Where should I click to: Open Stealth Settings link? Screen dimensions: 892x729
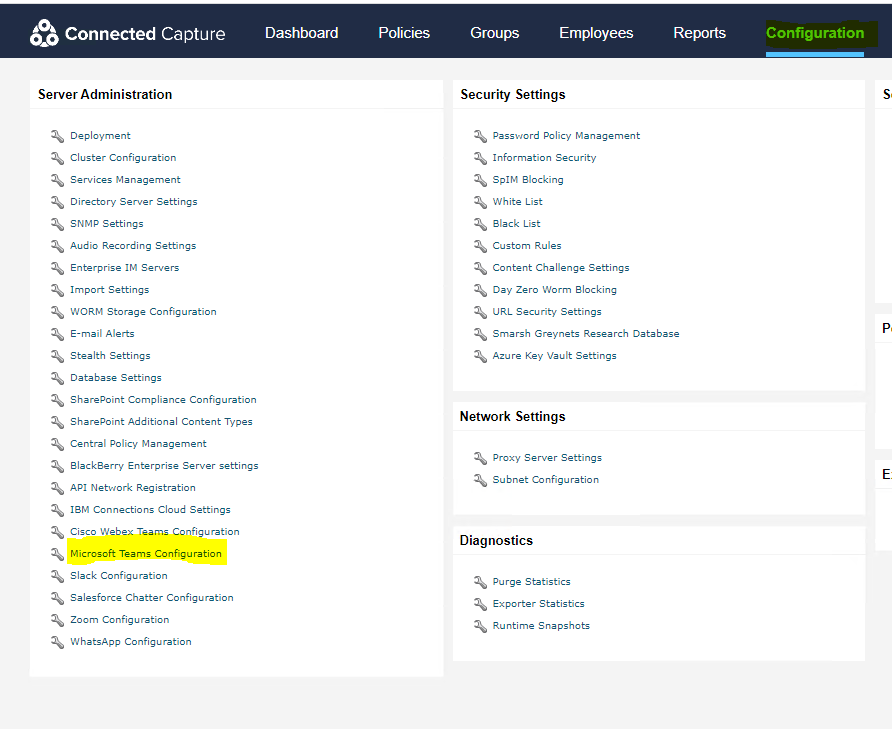pyautogui.click(x=110, y=356)
